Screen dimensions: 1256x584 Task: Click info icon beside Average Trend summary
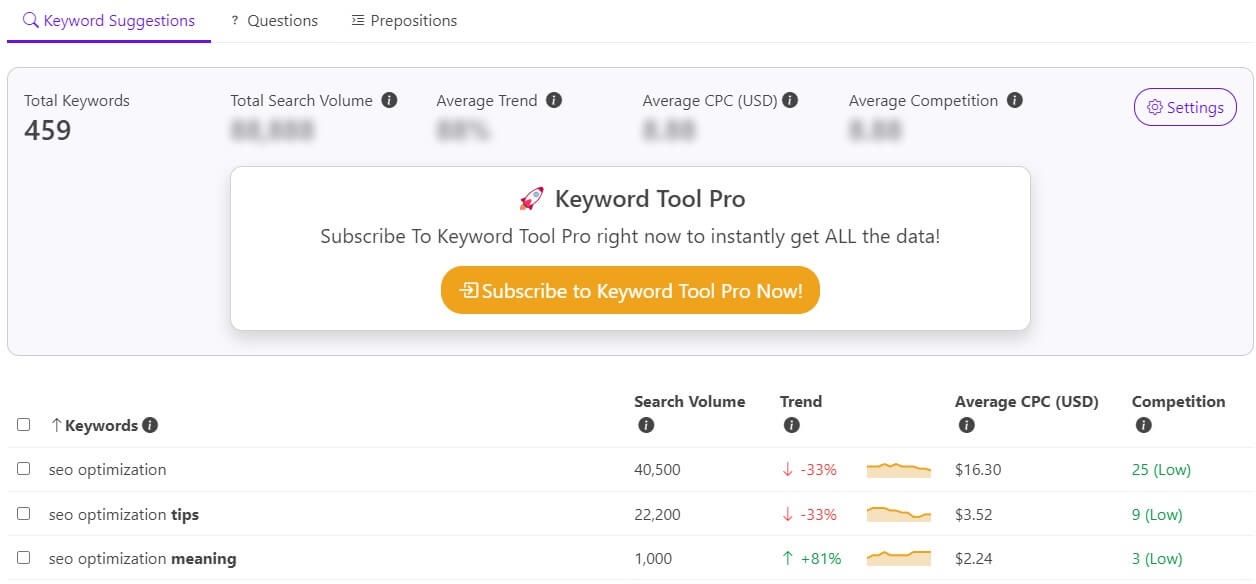(554, 100)
